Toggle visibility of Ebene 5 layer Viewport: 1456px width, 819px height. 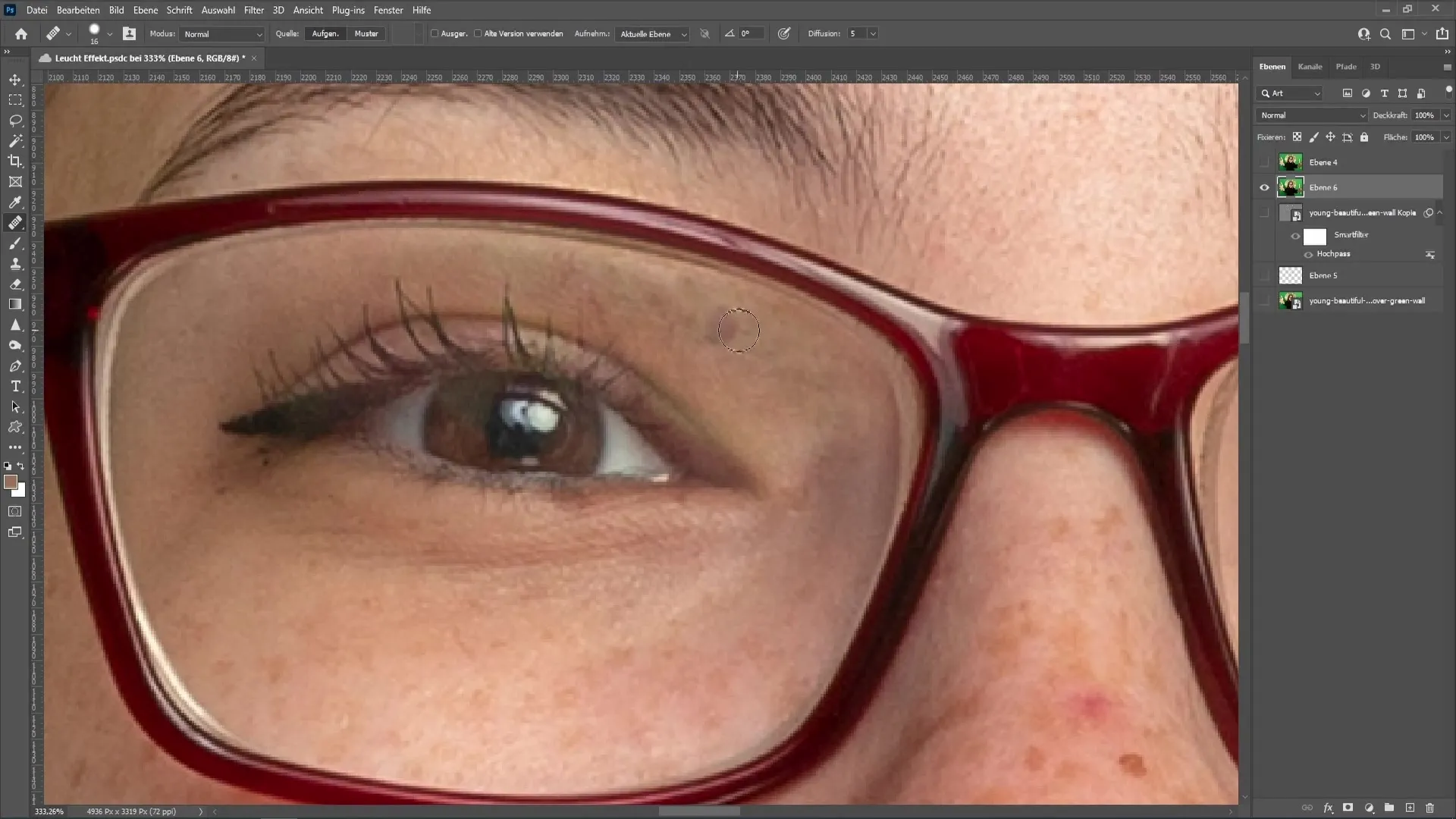click(1264, 275)
